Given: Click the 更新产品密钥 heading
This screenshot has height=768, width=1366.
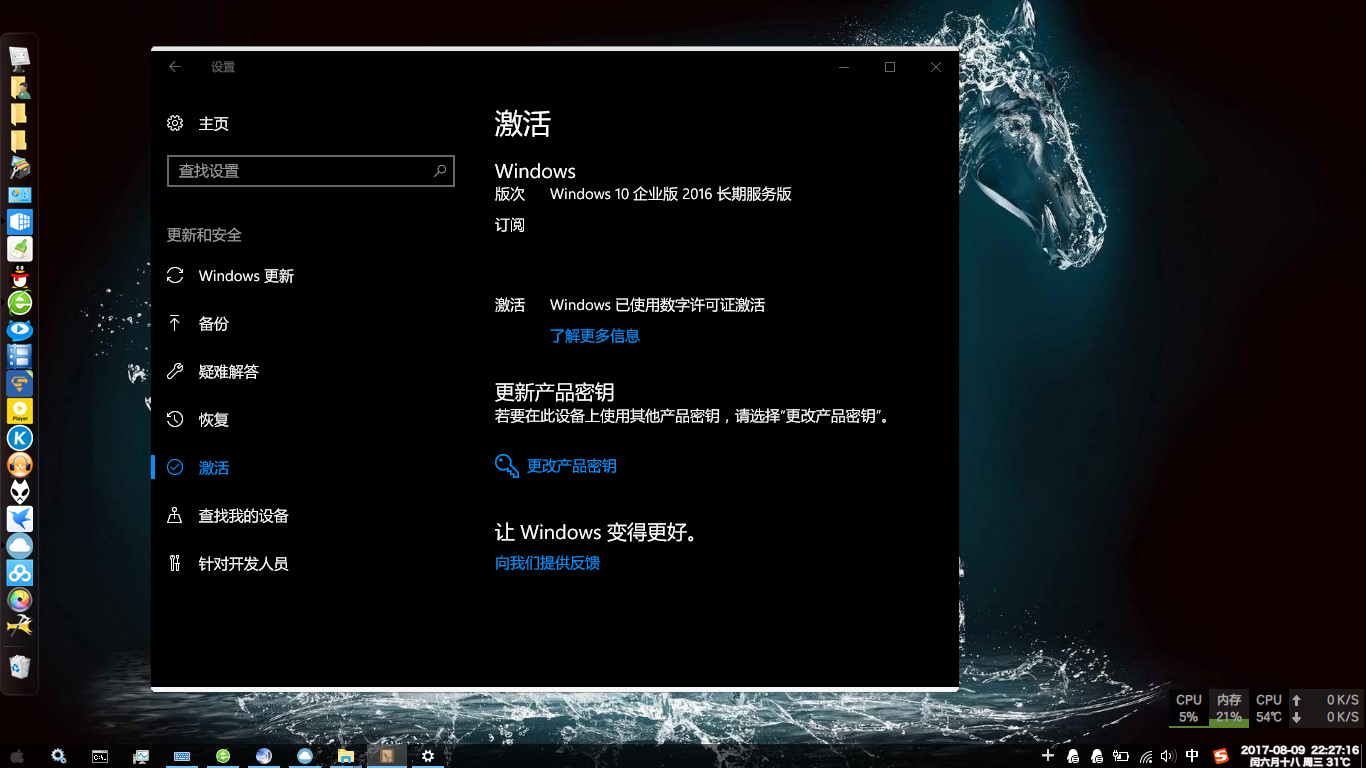Looking at the screenshot, I should point(554,392).
